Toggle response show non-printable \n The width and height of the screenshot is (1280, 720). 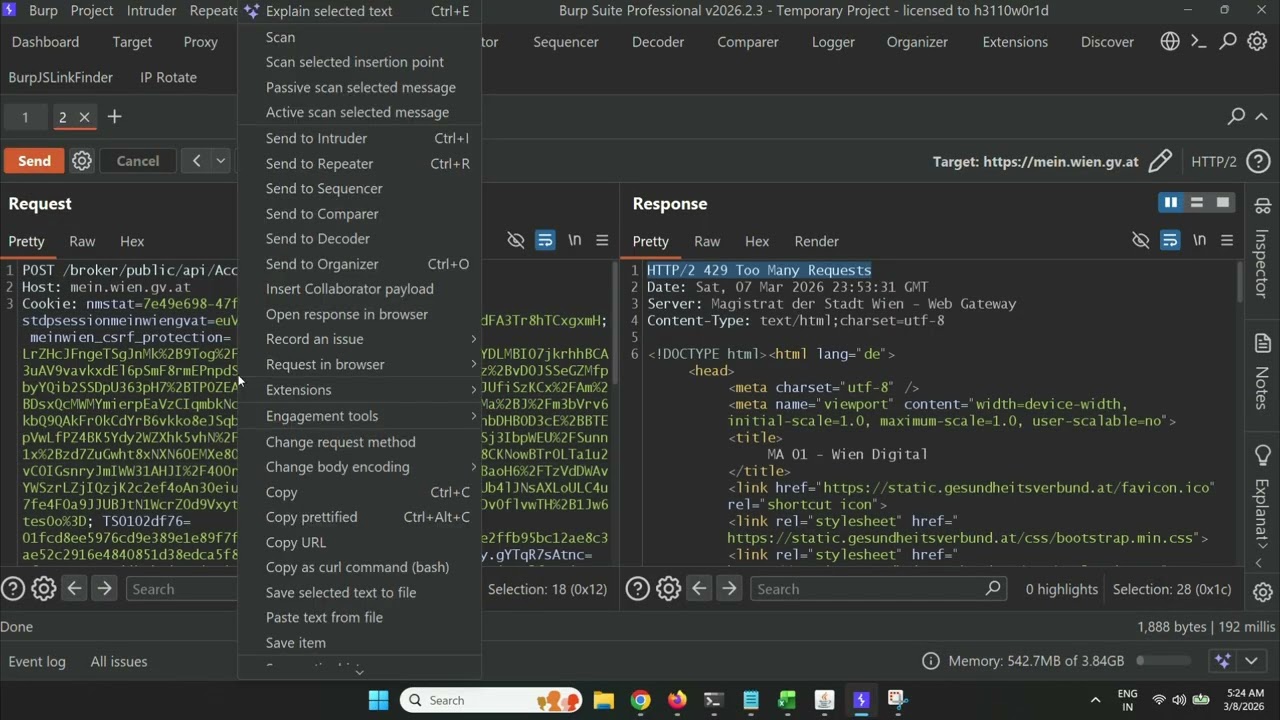[x=1199, y=241]
